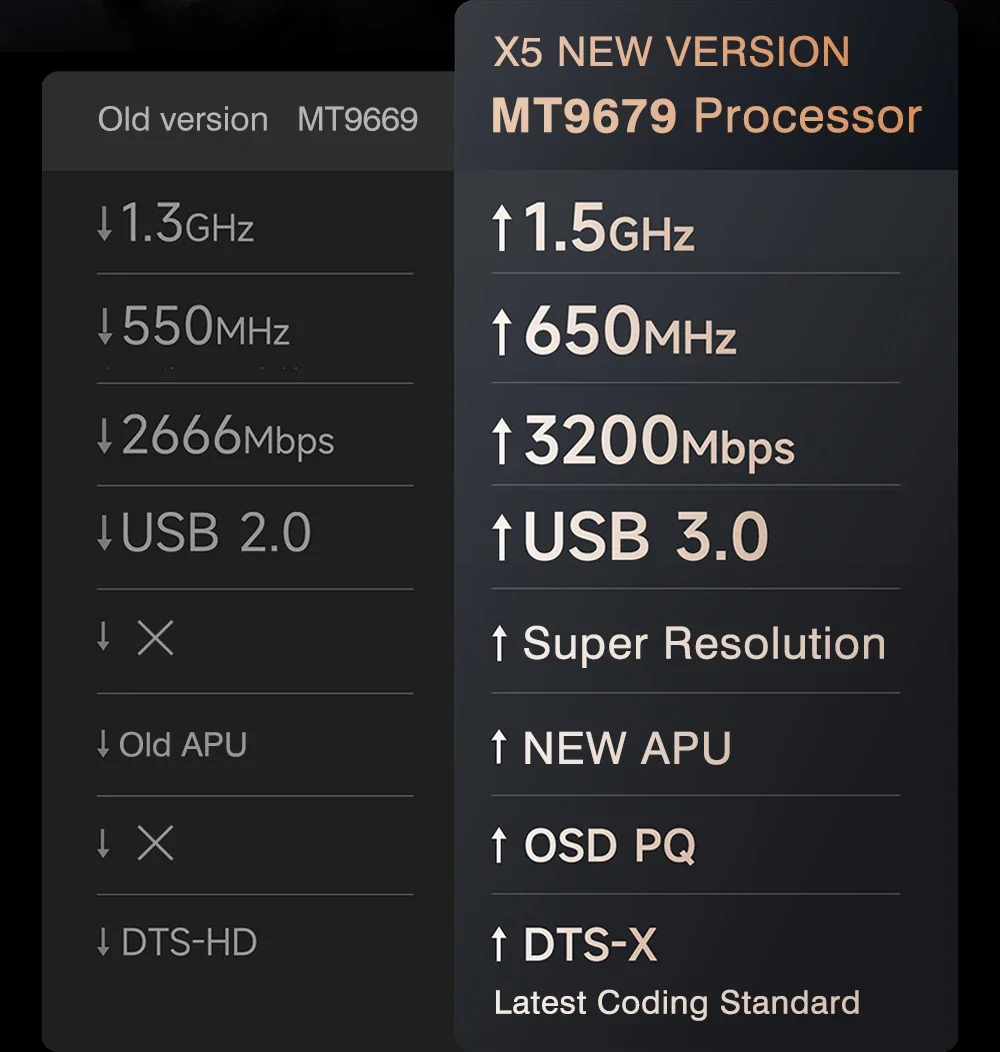Image resolution: width=1000 pixels, height=1052 pixels.
Task: Click the up arrow next to USB 3.0
Action: [502, 538]
